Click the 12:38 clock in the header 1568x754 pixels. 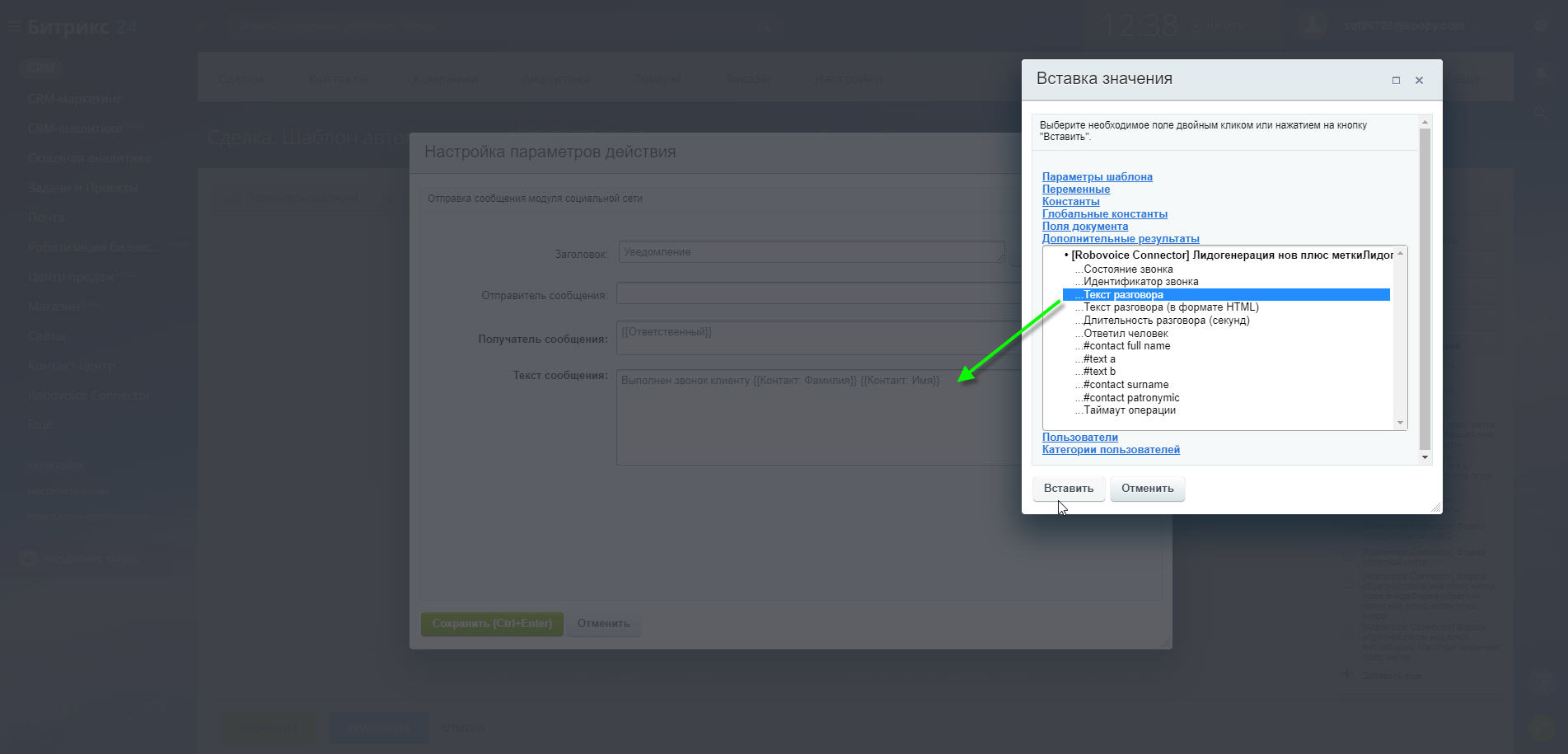(1140, 26)
